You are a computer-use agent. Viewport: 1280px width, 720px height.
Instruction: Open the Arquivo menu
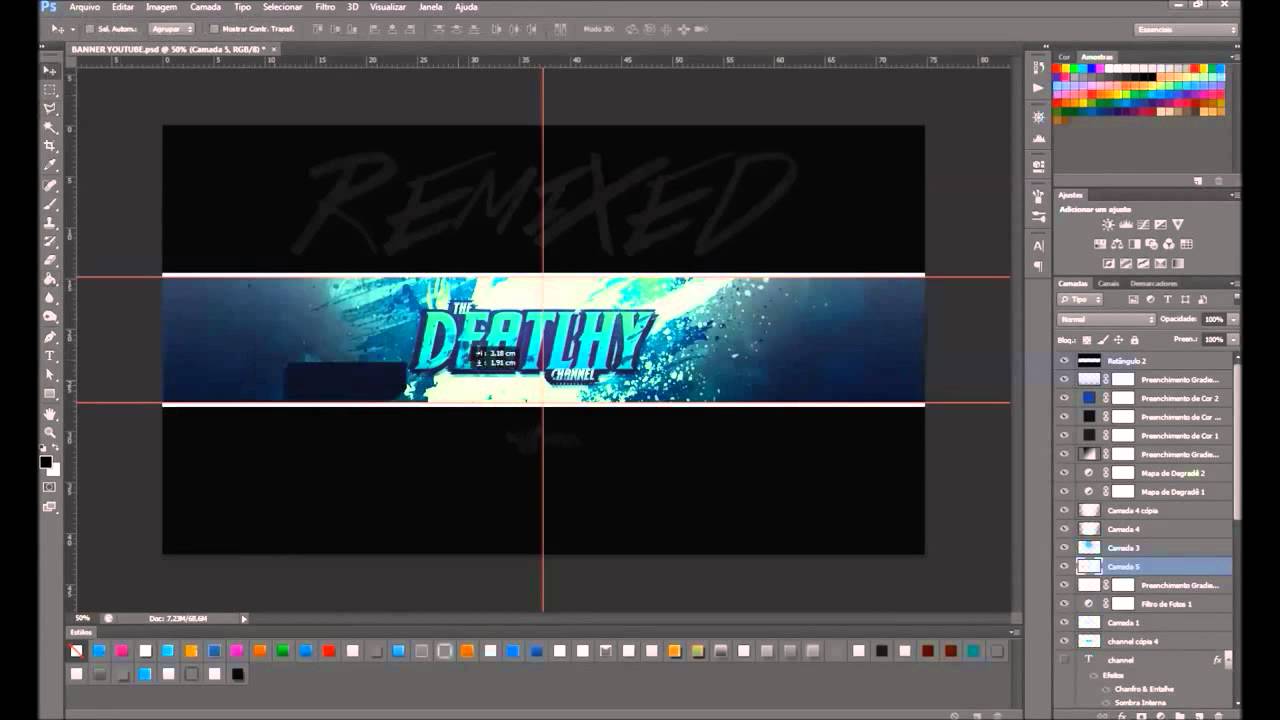pos(85,7)
